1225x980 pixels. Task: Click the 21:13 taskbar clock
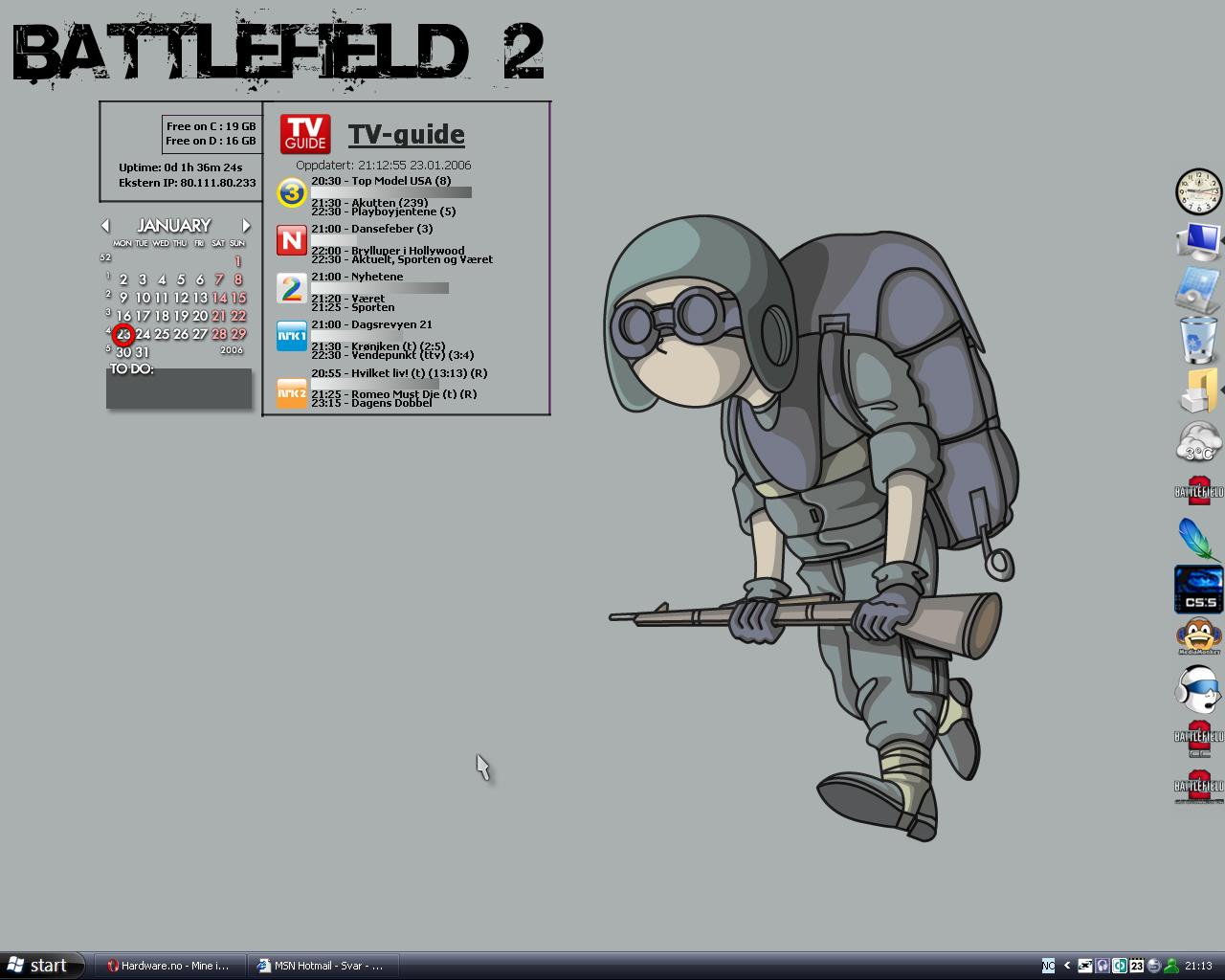[x=1198, y=966]
